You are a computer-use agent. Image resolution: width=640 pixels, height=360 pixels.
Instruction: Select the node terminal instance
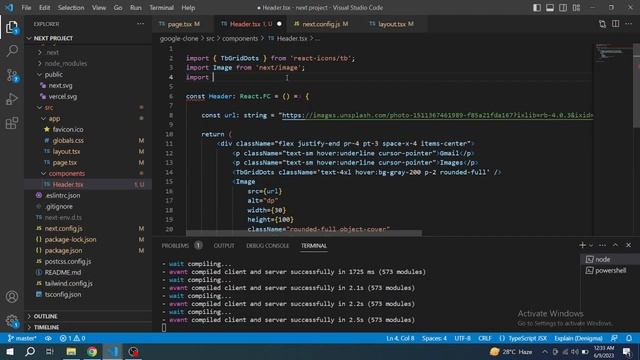[x=610, y=259]
